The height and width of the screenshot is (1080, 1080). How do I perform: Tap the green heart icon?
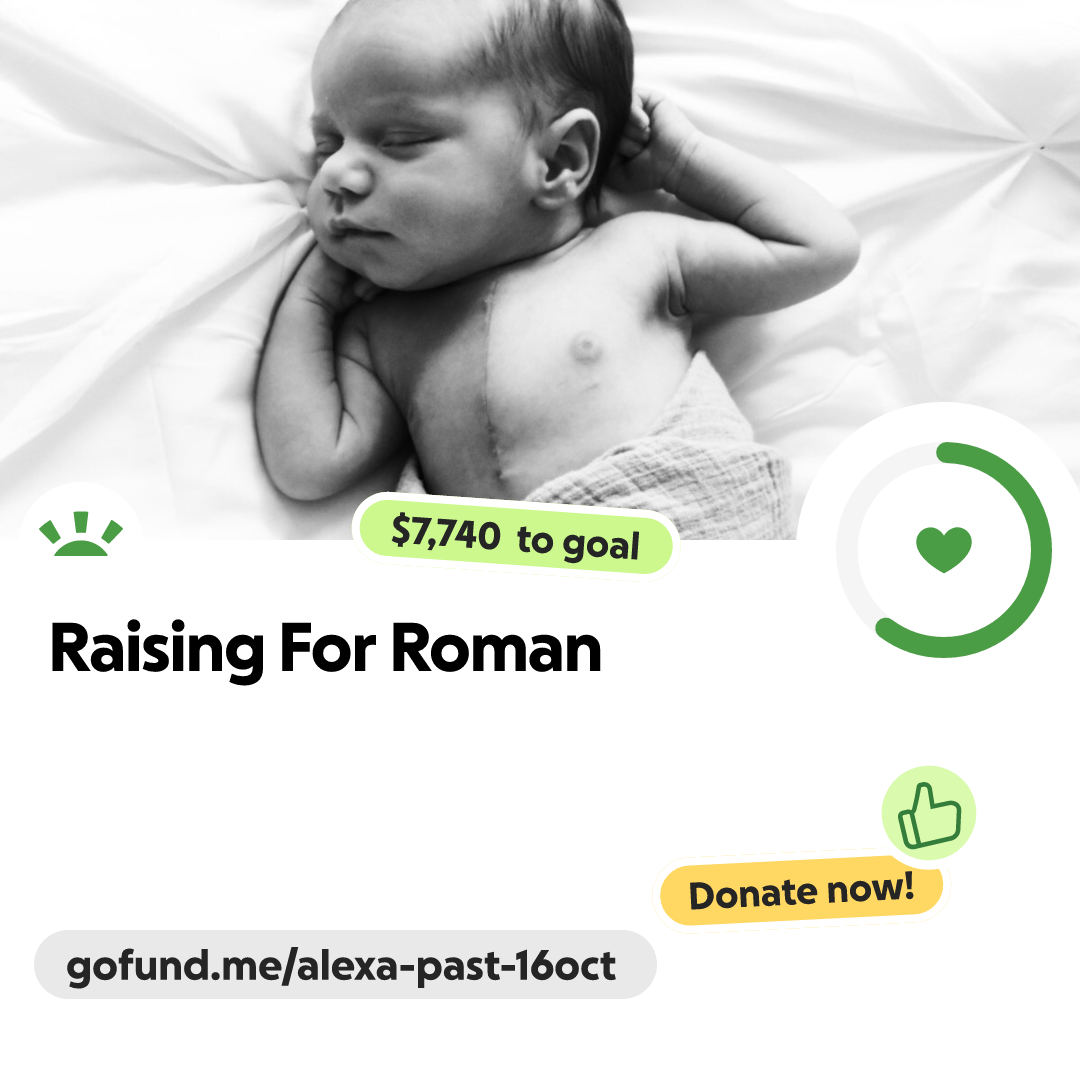point(944,549)
